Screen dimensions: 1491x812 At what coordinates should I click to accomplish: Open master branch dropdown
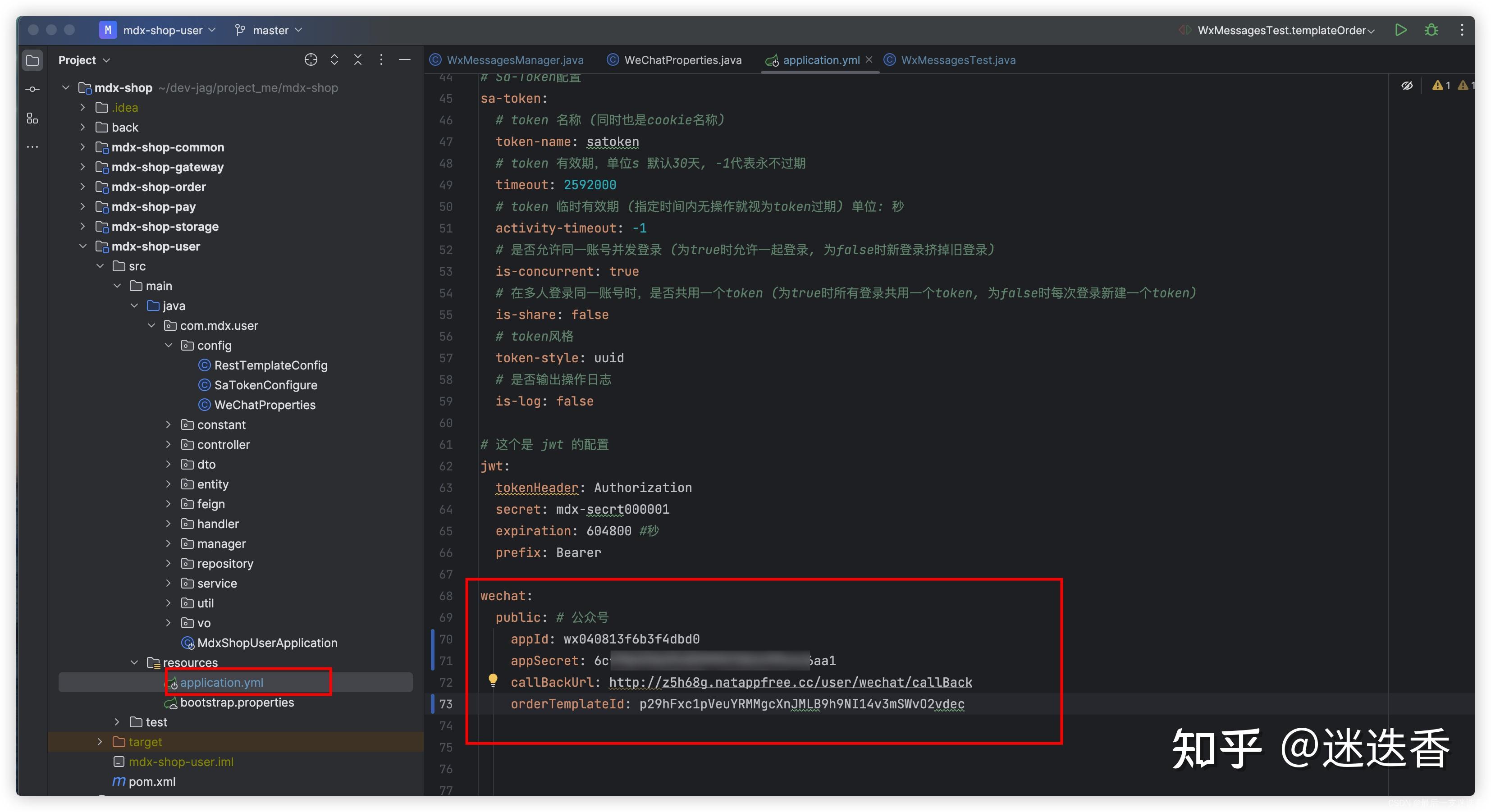coord(269,30)
